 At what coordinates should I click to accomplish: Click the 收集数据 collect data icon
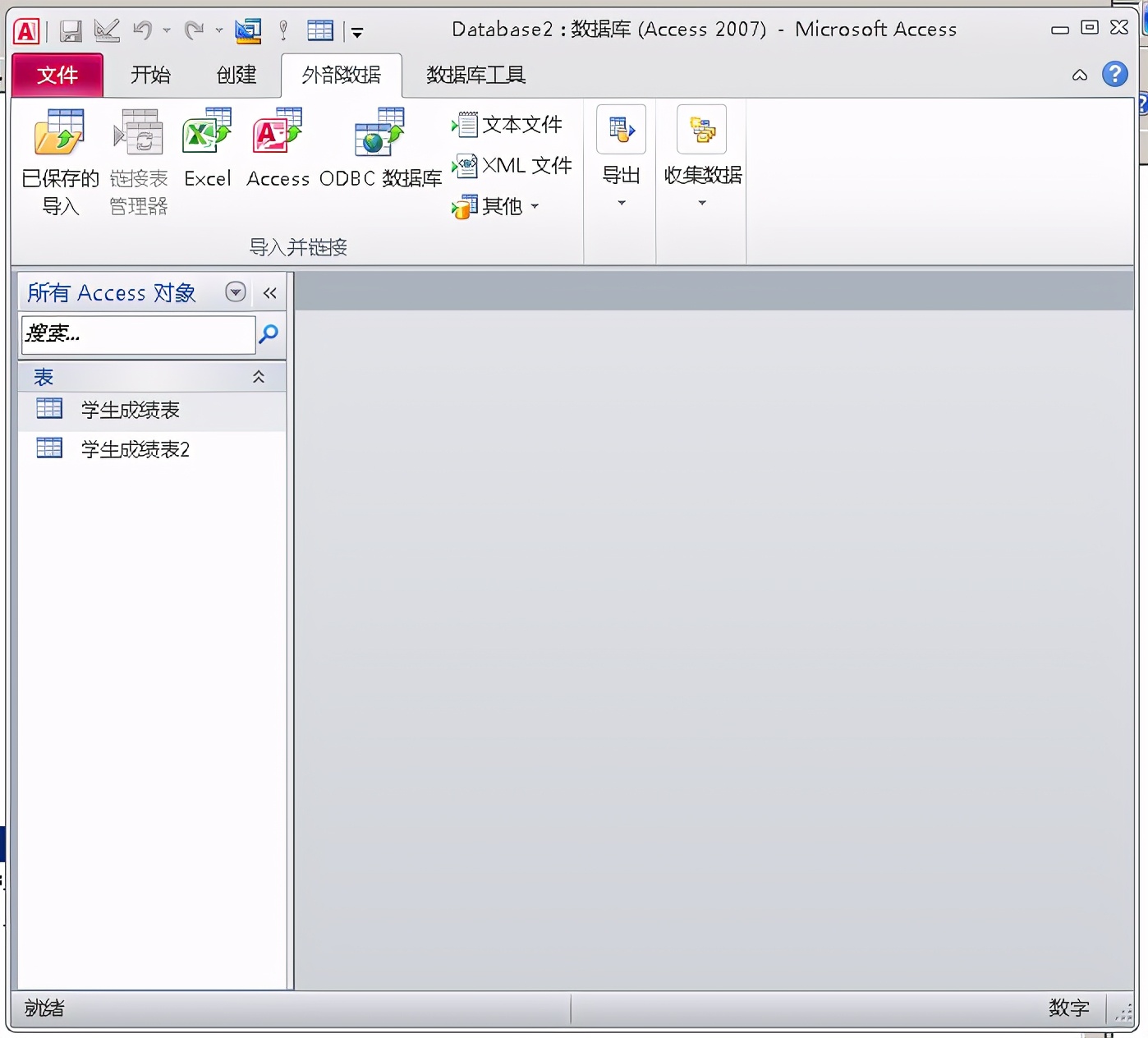pos(701,129)
